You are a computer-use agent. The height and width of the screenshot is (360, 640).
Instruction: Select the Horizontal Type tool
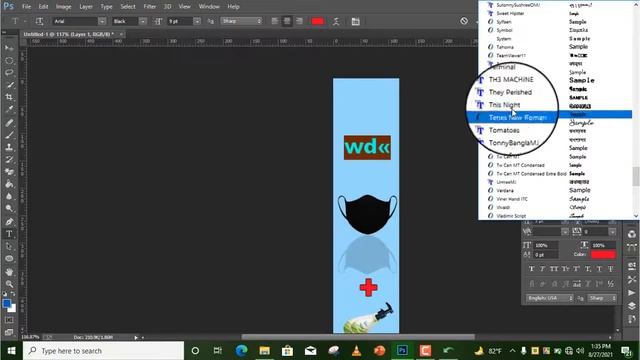pyautogui.click(x=9, y=234)
